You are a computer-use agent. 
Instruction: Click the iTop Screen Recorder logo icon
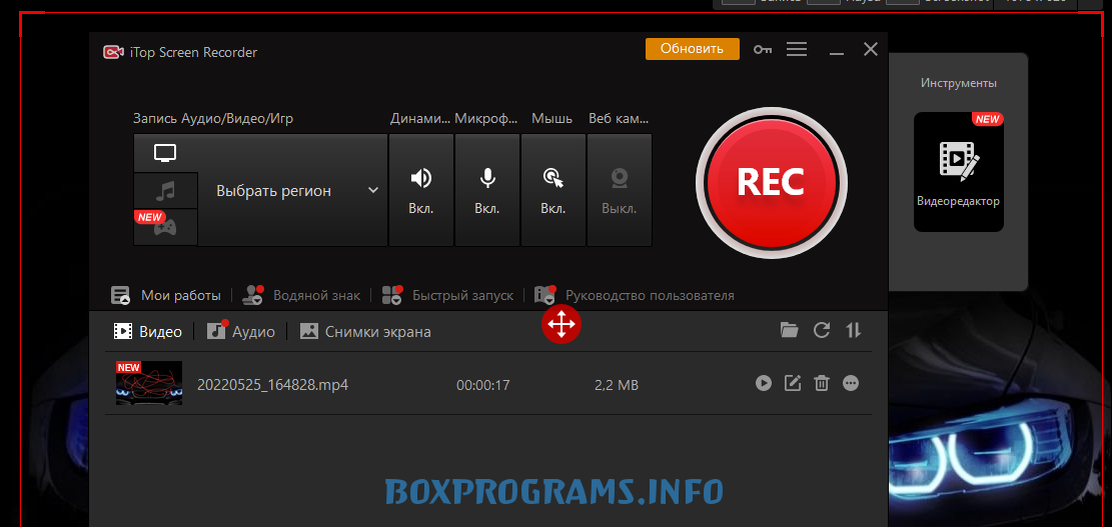113,52
